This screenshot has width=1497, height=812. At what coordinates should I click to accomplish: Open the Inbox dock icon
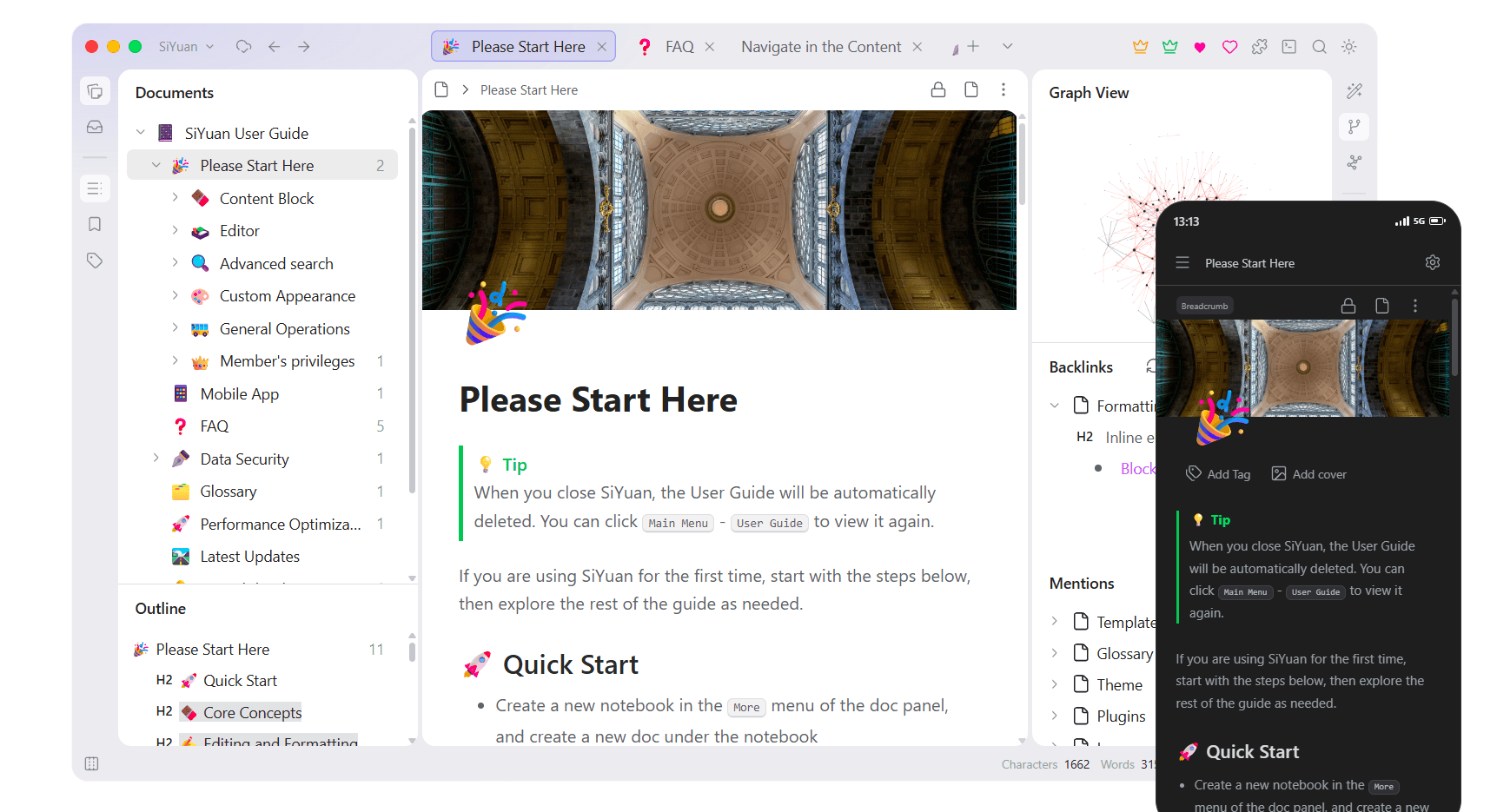click(x=95, y=127)
